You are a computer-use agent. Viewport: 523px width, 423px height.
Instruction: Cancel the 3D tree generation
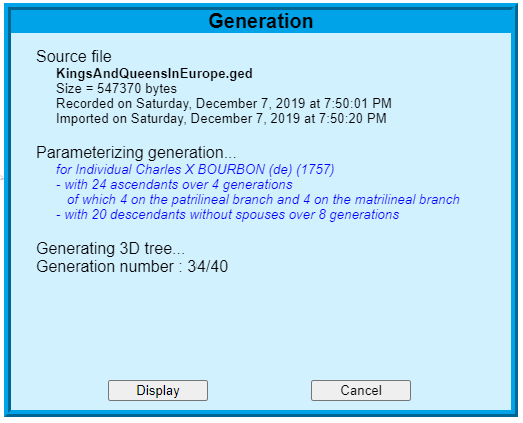coord(361,390)
